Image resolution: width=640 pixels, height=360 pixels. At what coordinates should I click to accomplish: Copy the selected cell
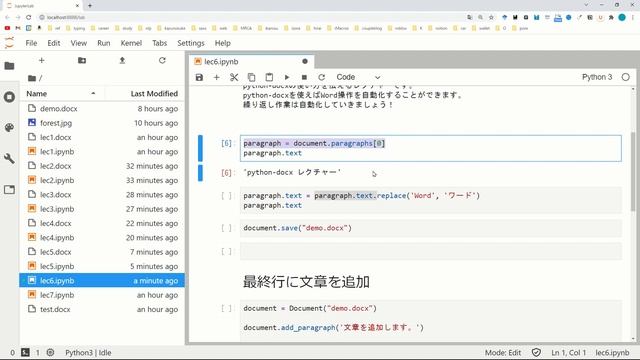click(x=251, y=77)
